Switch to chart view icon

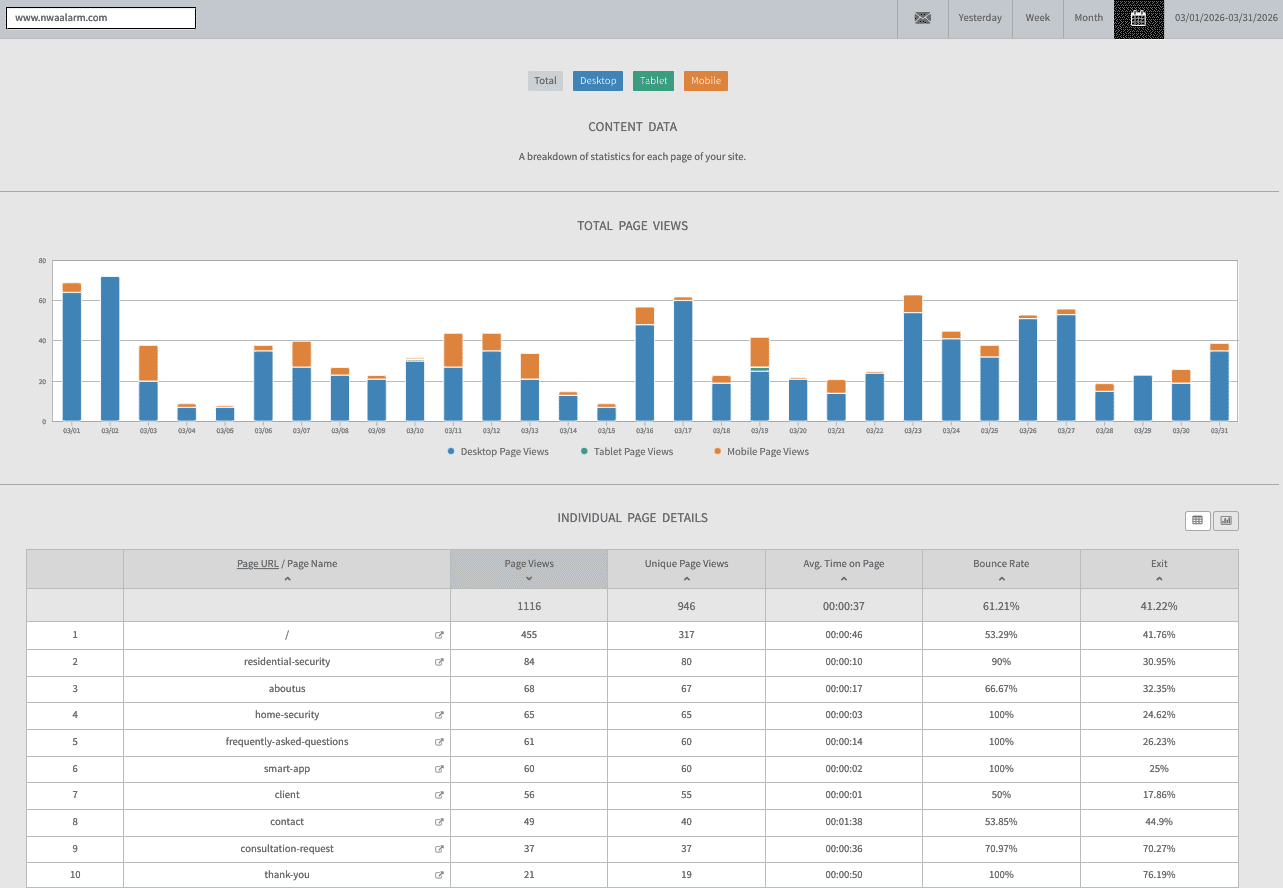(x=1225, y=520)
